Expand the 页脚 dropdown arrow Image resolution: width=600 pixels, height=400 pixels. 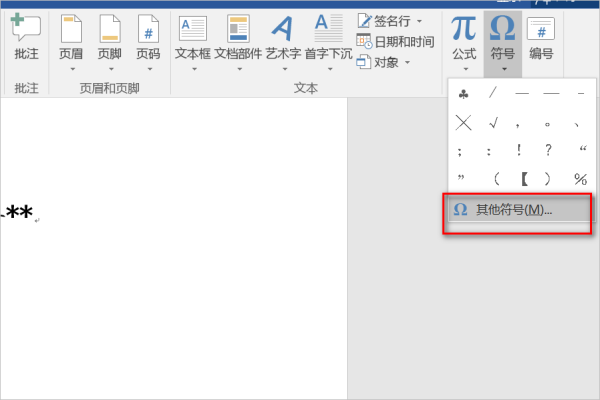111,69
